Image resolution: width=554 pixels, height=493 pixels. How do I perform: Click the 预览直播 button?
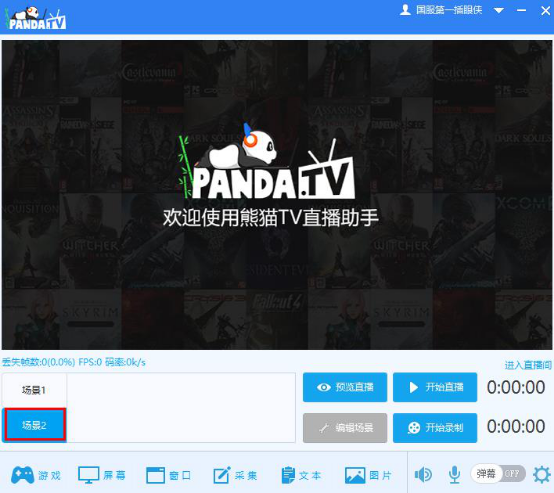[x=345, y=387]
